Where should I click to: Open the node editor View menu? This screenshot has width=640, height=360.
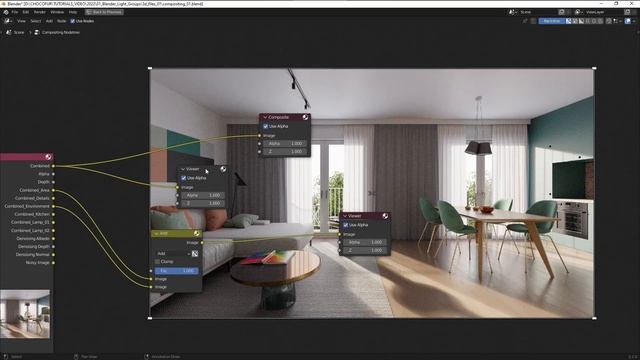click(21, 21)
